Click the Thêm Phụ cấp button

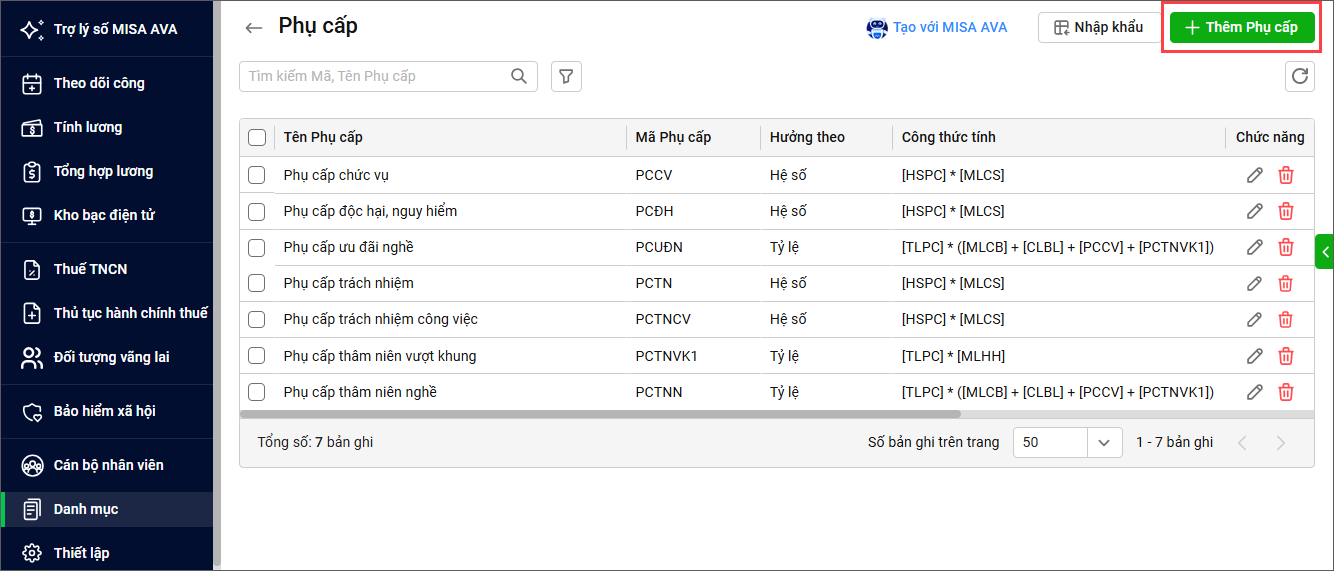[1242, 28]
